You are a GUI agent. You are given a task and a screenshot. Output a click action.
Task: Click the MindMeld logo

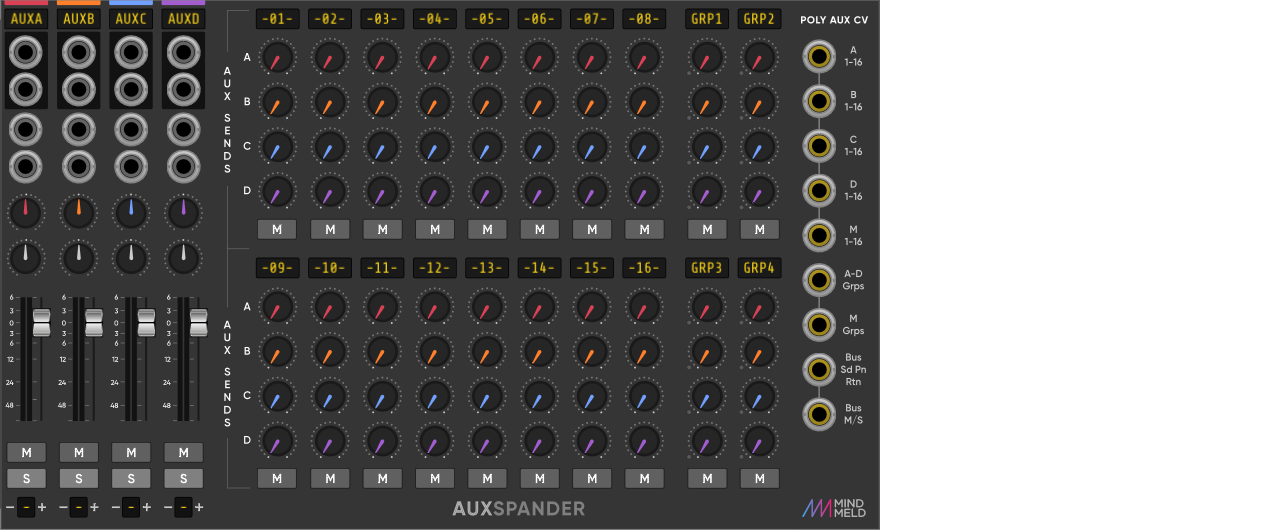834,508
